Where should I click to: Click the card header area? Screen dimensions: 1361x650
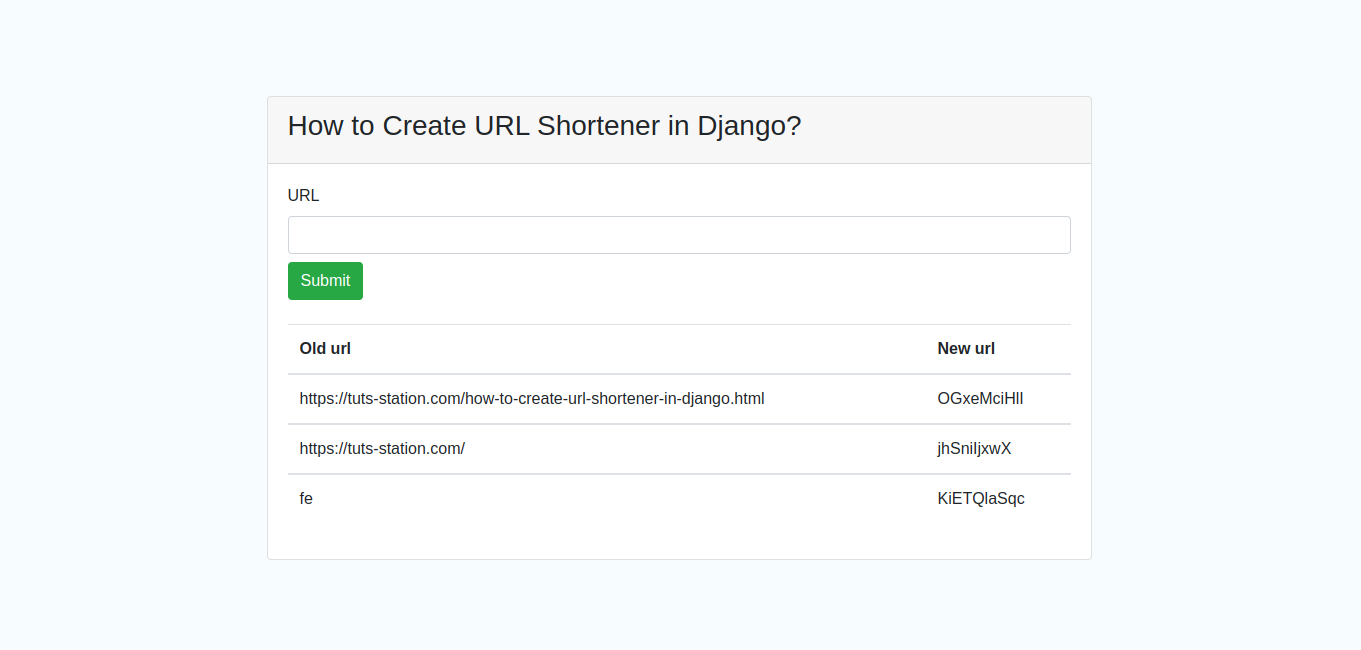[679, 130]
